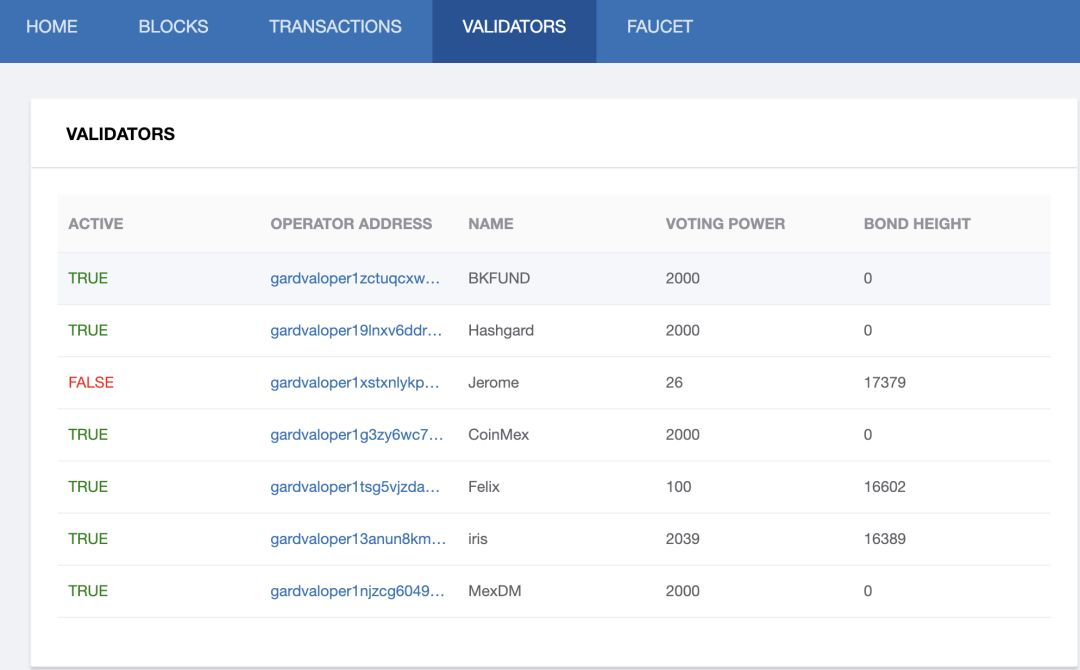
Task: Switch to the TRANSACTIONS tab
Action: pyautogui.click(x=335, y=27)
